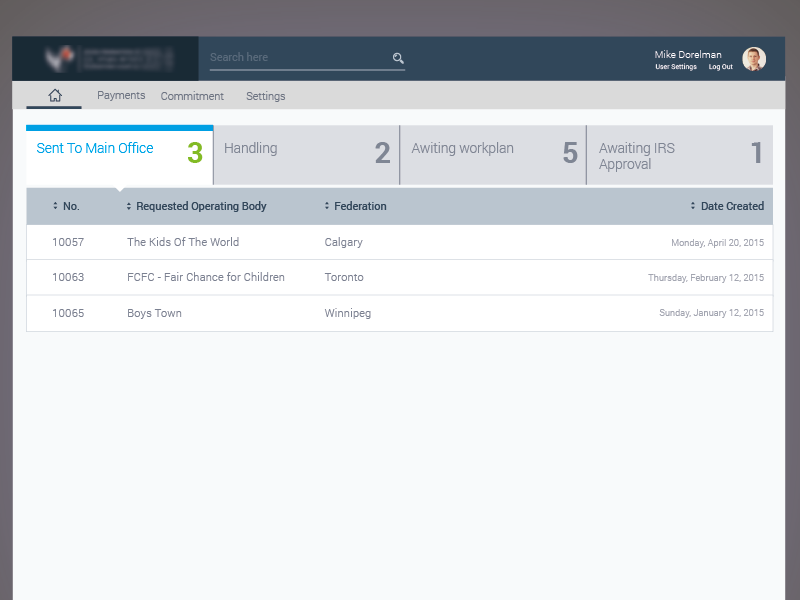The width and height of the screenshot is (800, 600).
Task: Click the blurred company logo
Action: [105, 58]
